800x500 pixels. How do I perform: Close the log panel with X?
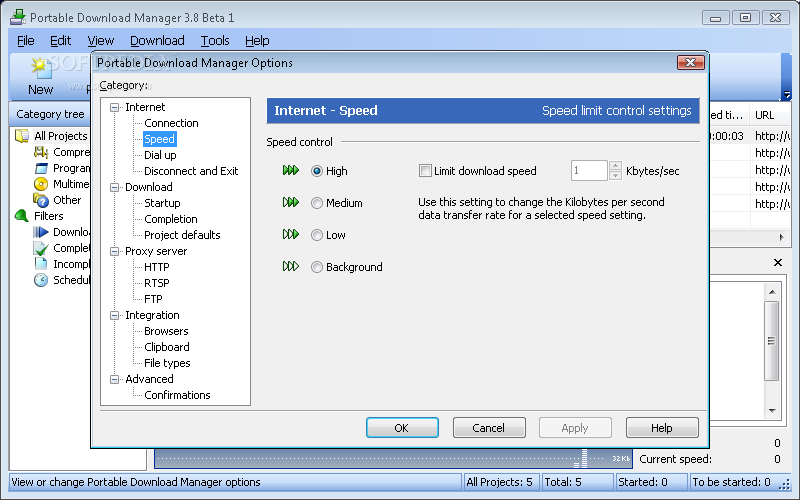[778, 262]
